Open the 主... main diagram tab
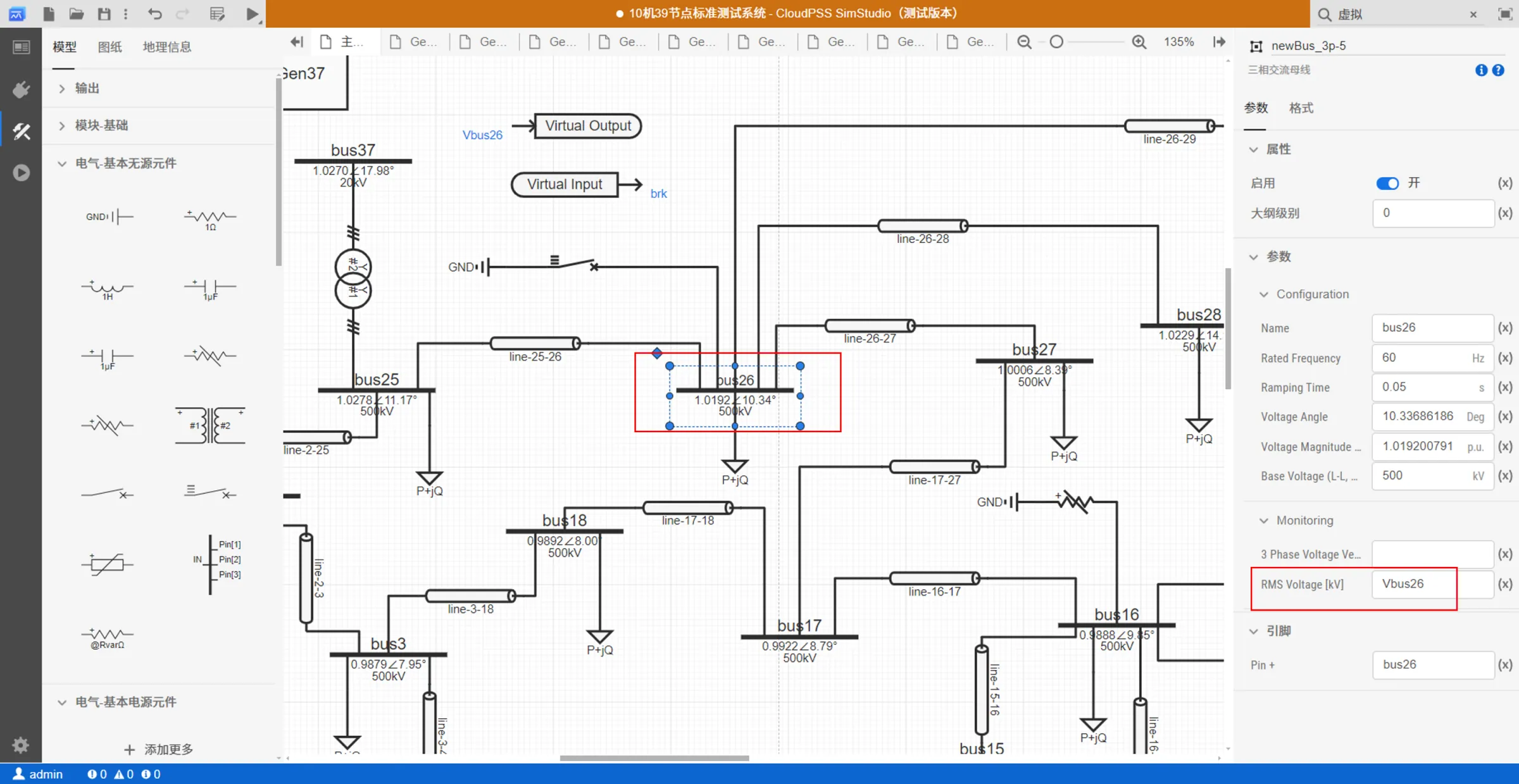 (344, 42)
